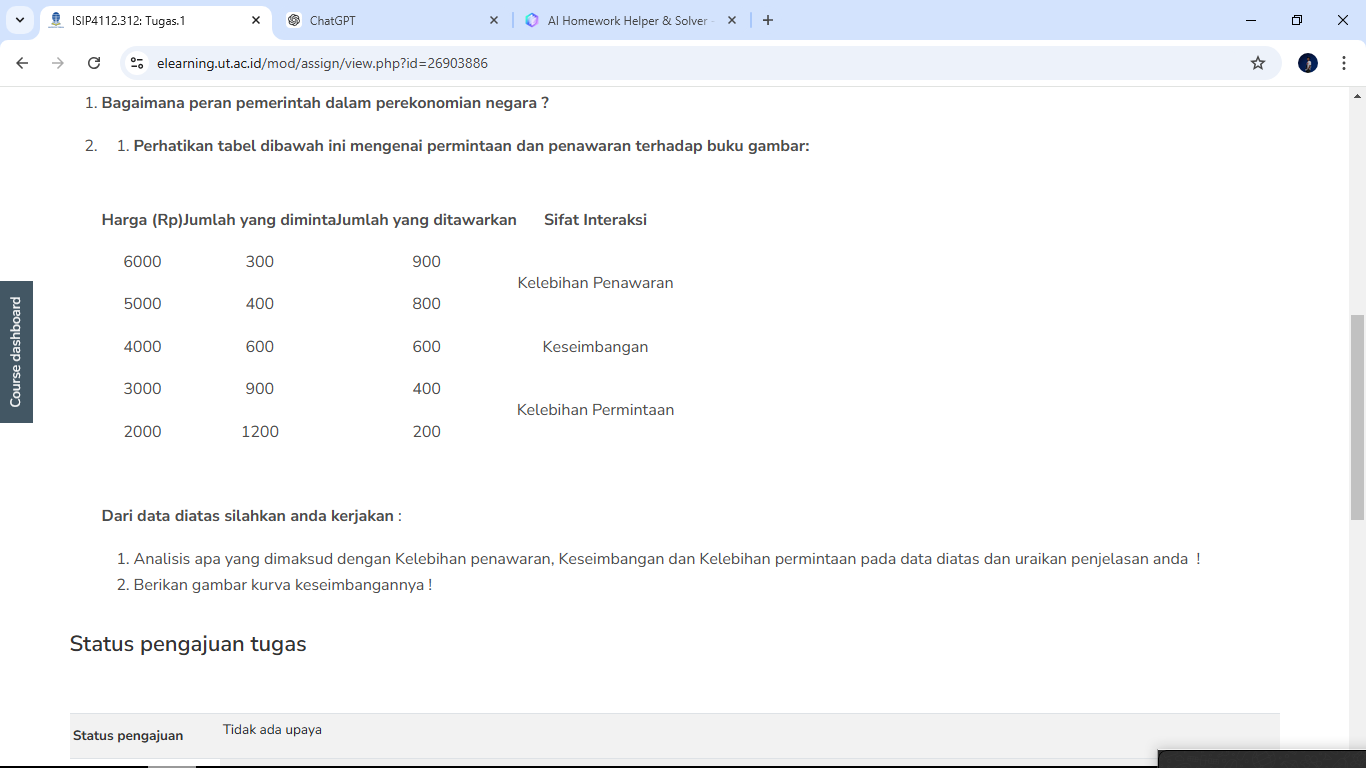Click the 'Status pengajuan' row label

tap(128, 736)
